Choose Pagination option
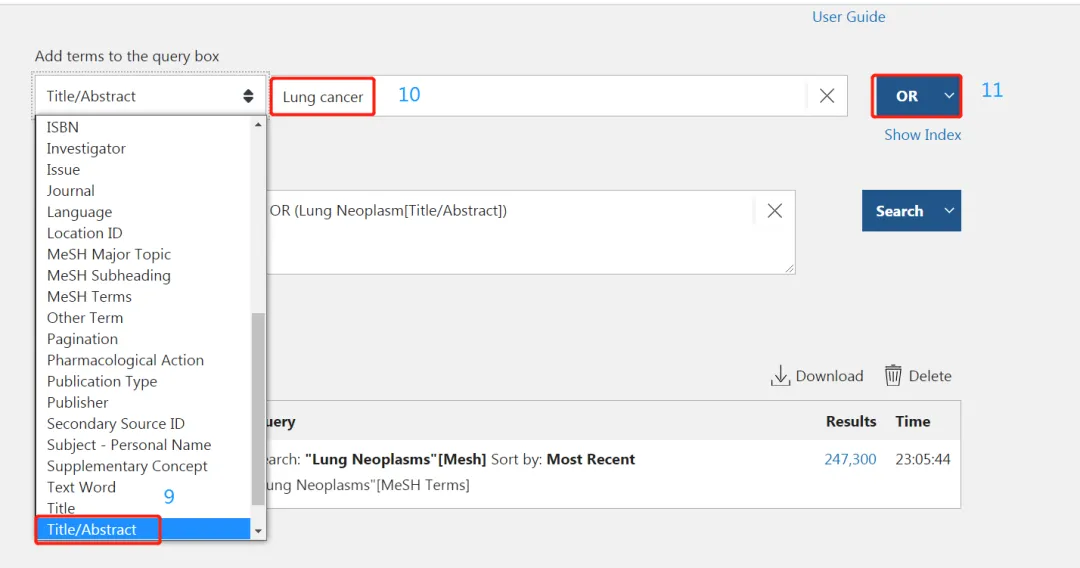1080x568 pixels. 144,339
